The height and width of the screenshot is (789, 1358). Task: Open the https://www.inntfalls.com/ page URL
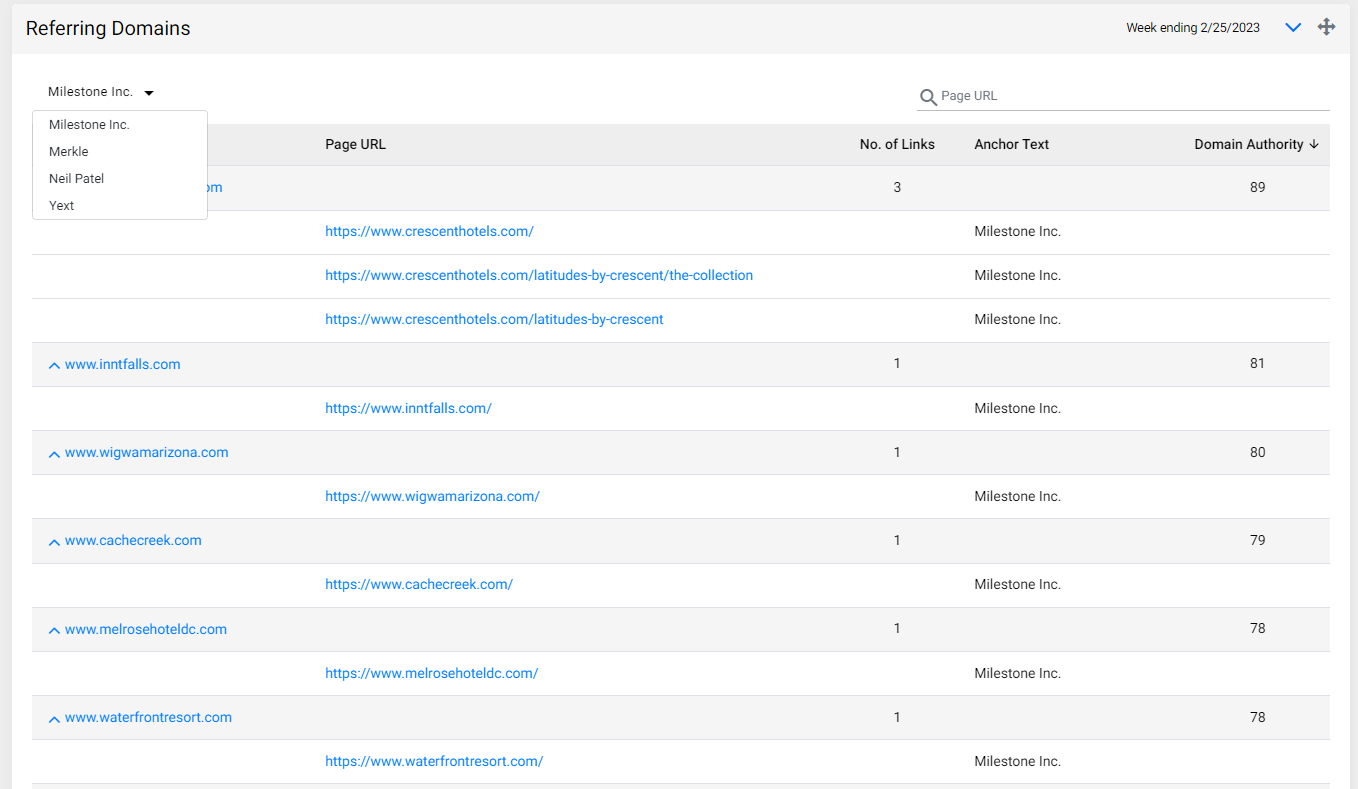coord(408,408)
